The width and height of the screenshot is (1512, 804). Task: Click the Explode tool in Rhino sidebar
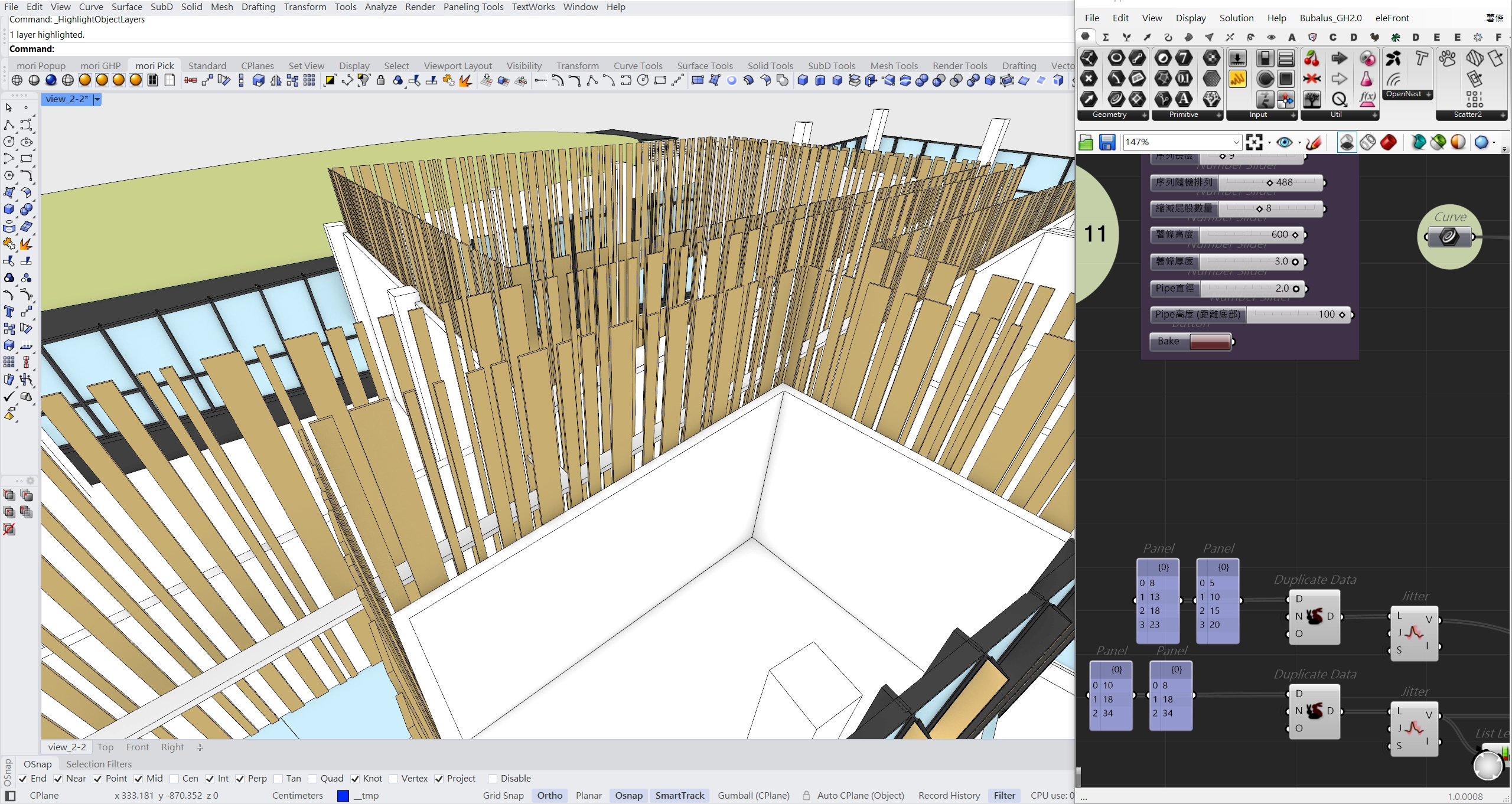26,244
